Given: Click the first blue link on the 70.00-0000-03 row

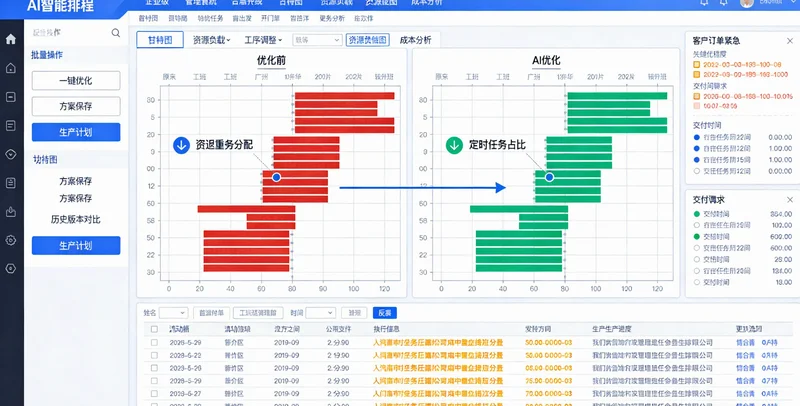Looking at the screenshot, I should (x=745, y=393).
